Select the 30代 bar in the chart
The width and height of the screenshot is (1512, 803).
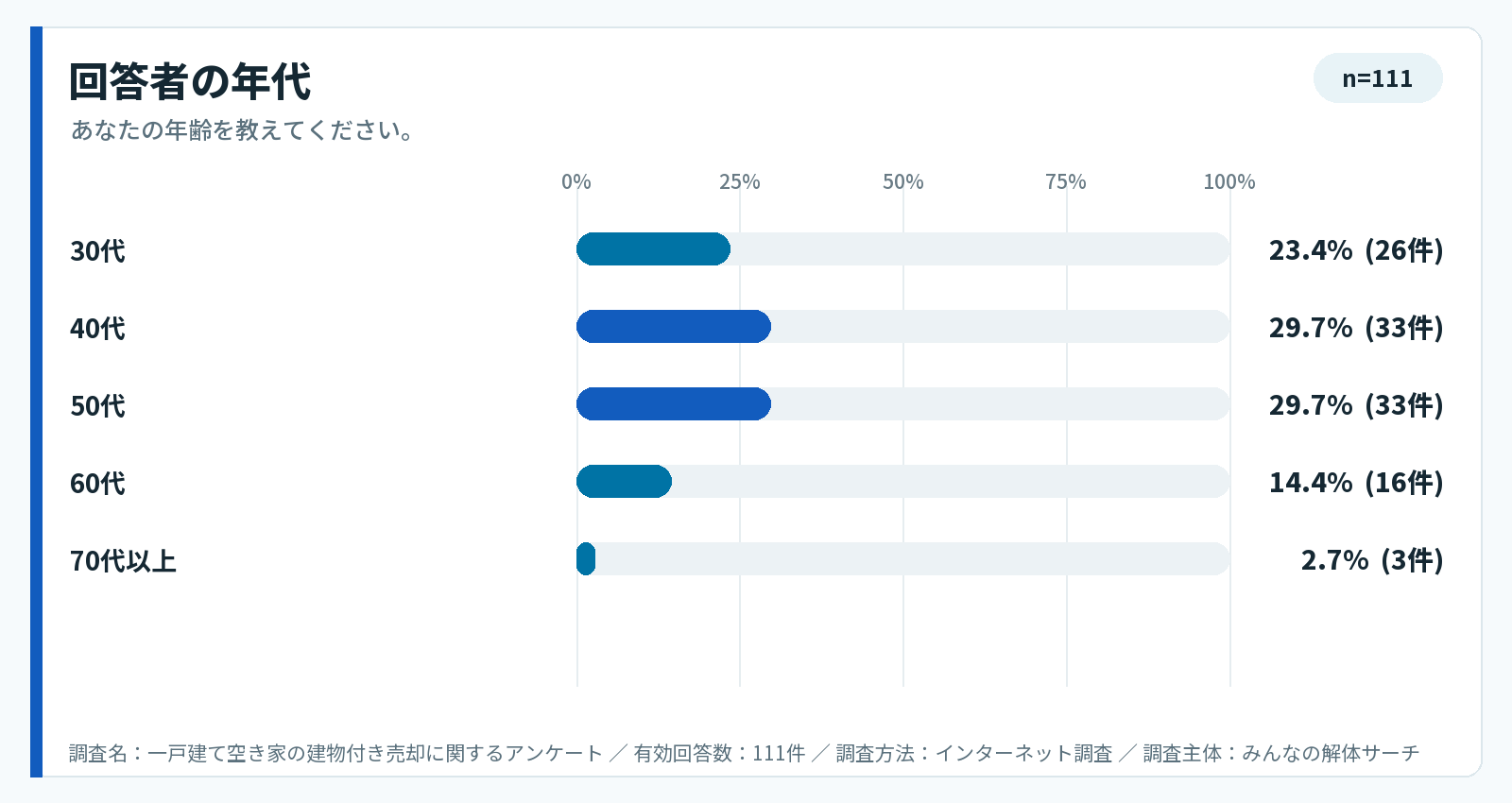tap(653, 249)
